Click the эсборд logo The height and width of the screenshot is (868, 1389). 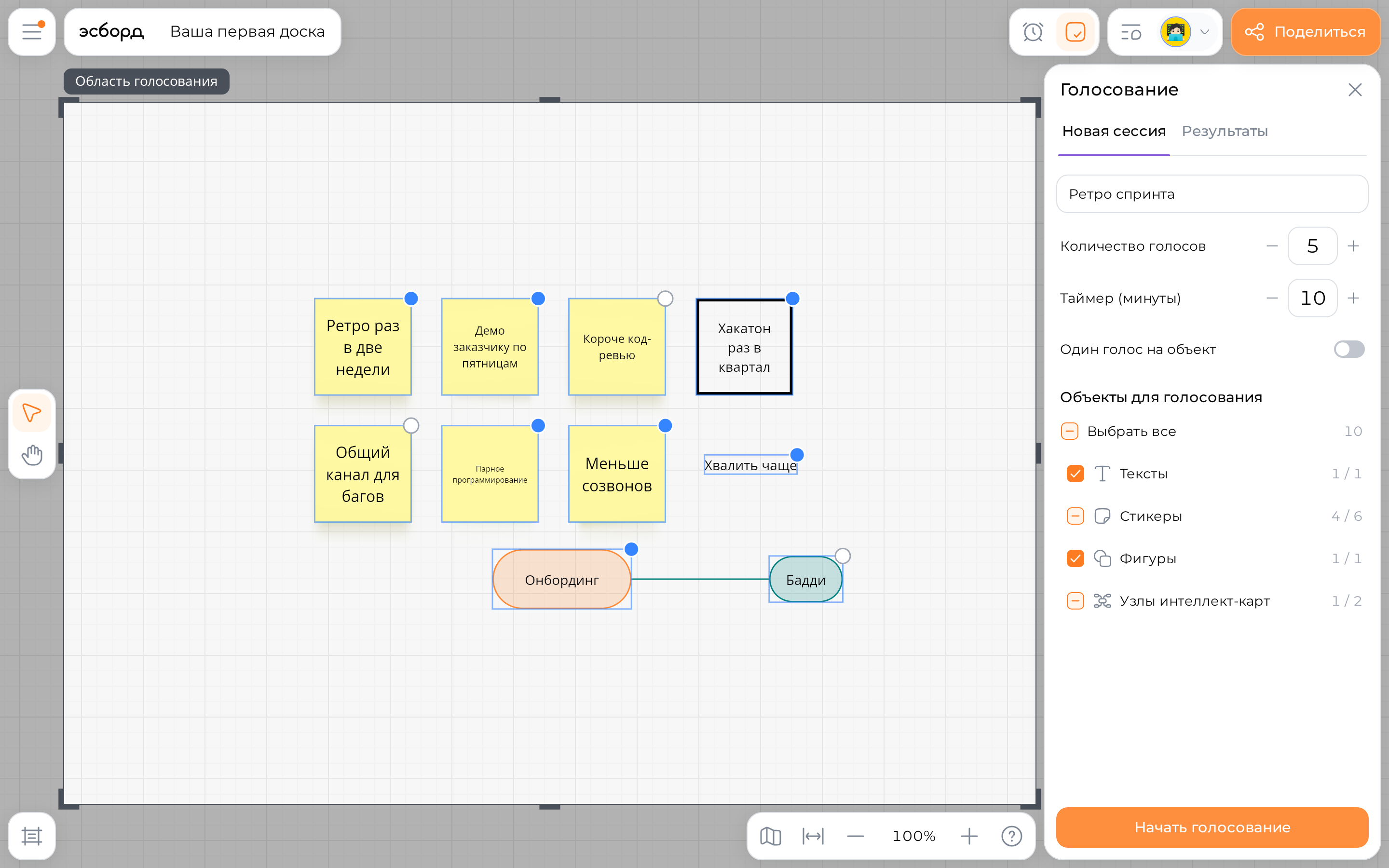[x=111, y=31]
